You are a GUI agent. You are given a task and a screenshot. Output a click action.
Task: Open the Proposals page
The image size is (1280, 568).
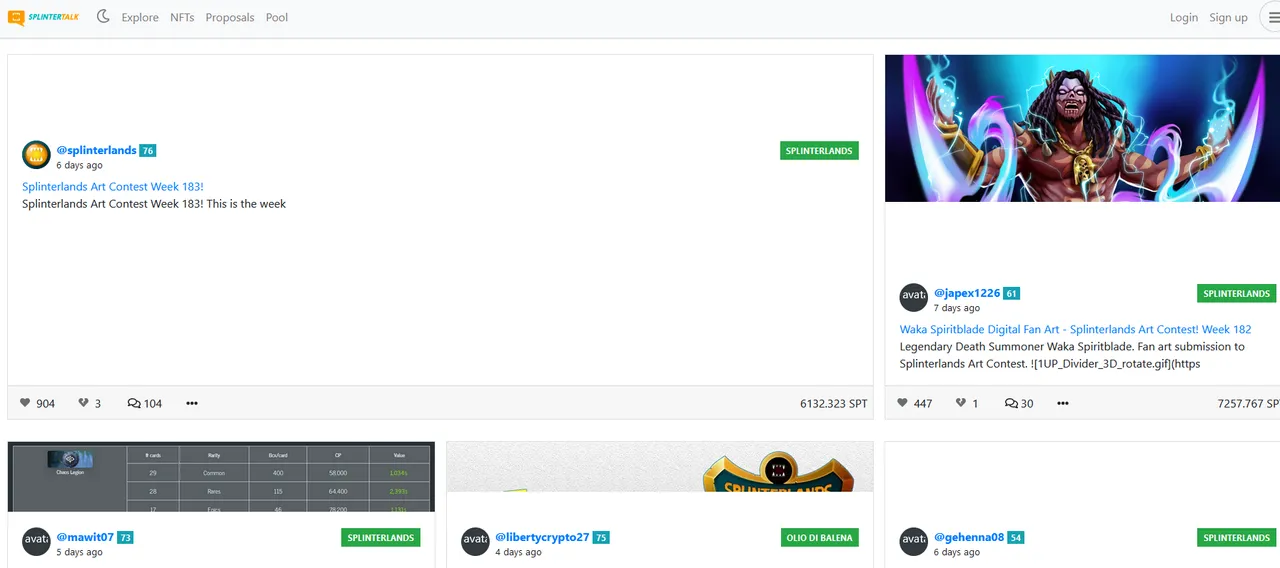(230, 17)
